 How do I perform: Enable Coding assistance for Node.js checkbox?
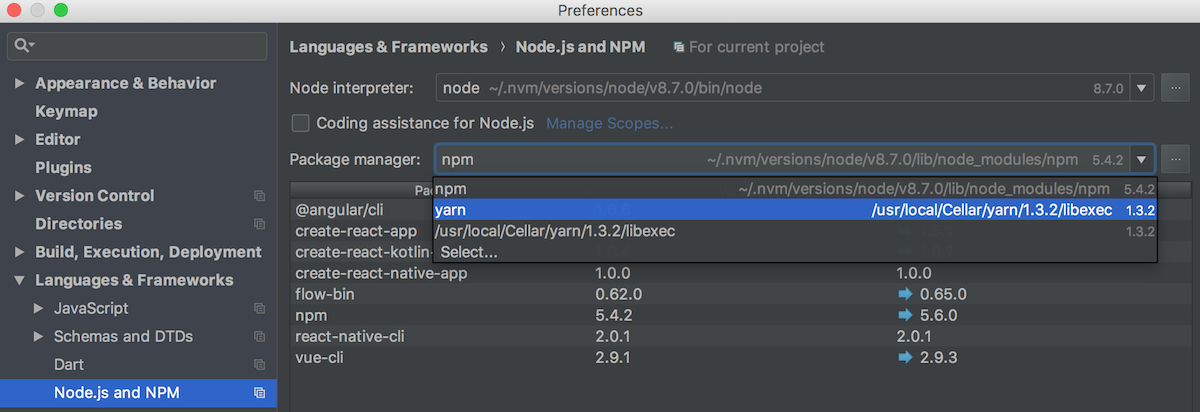[x=300, y=123]
